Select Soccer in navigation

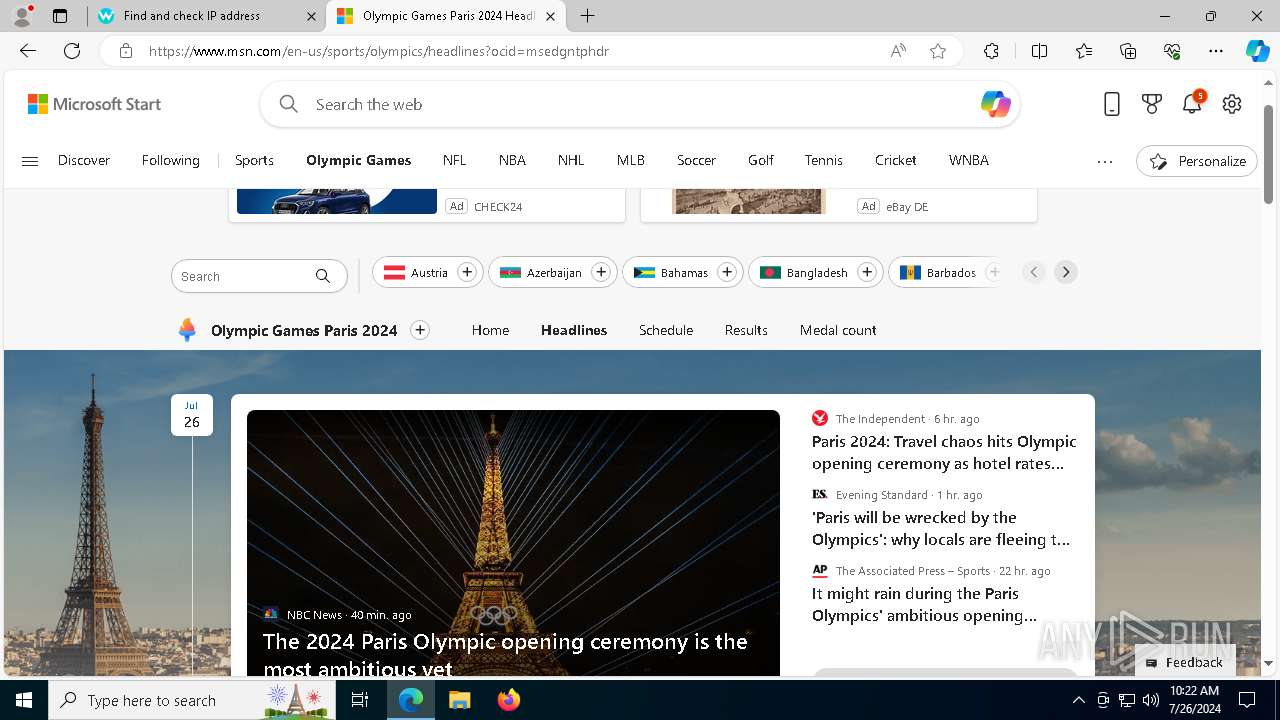(x=696, y=160)
